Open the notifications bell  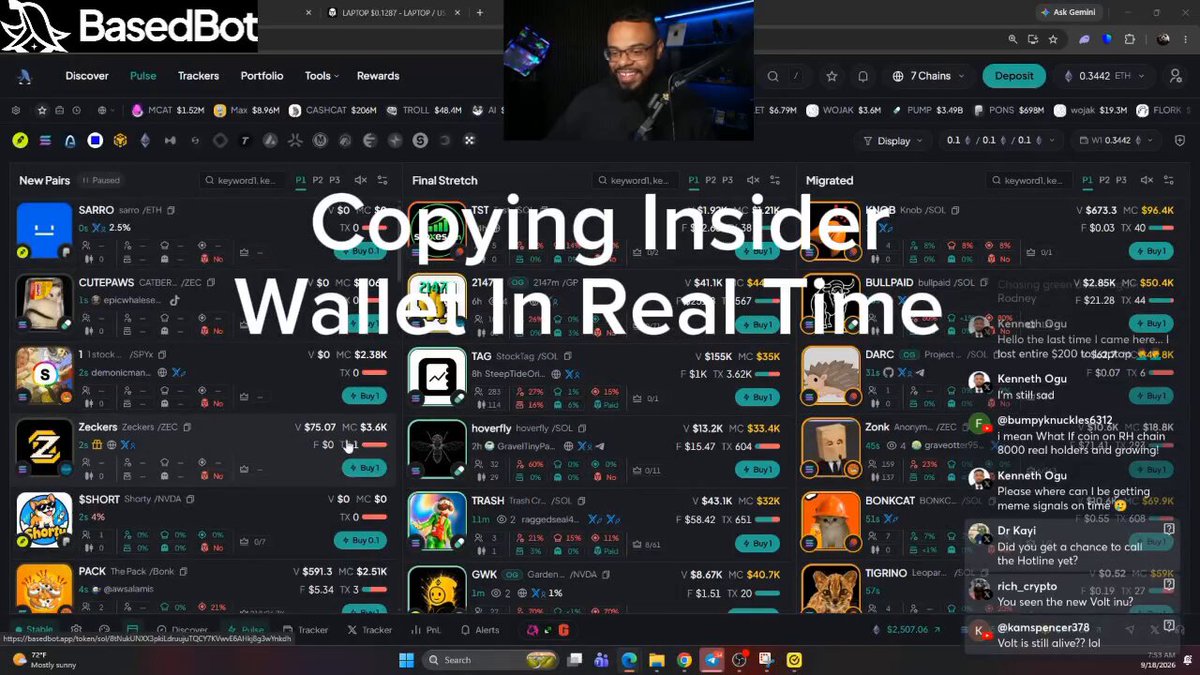863,76
